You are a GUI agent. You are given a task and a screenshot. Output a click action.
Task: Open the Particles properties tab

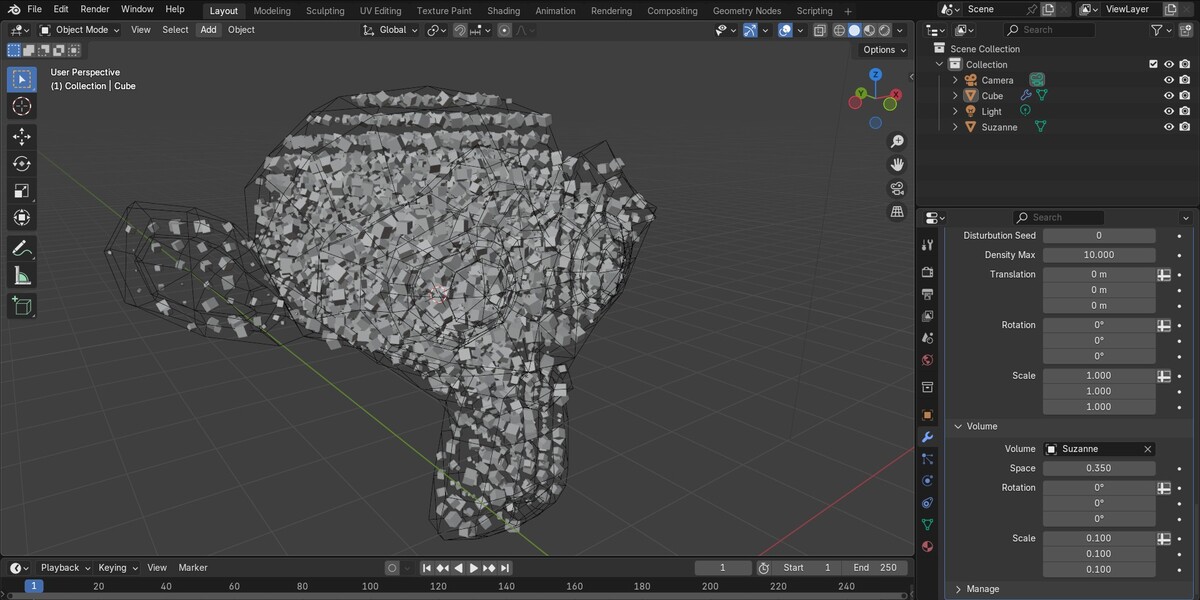tap(927, 459)
